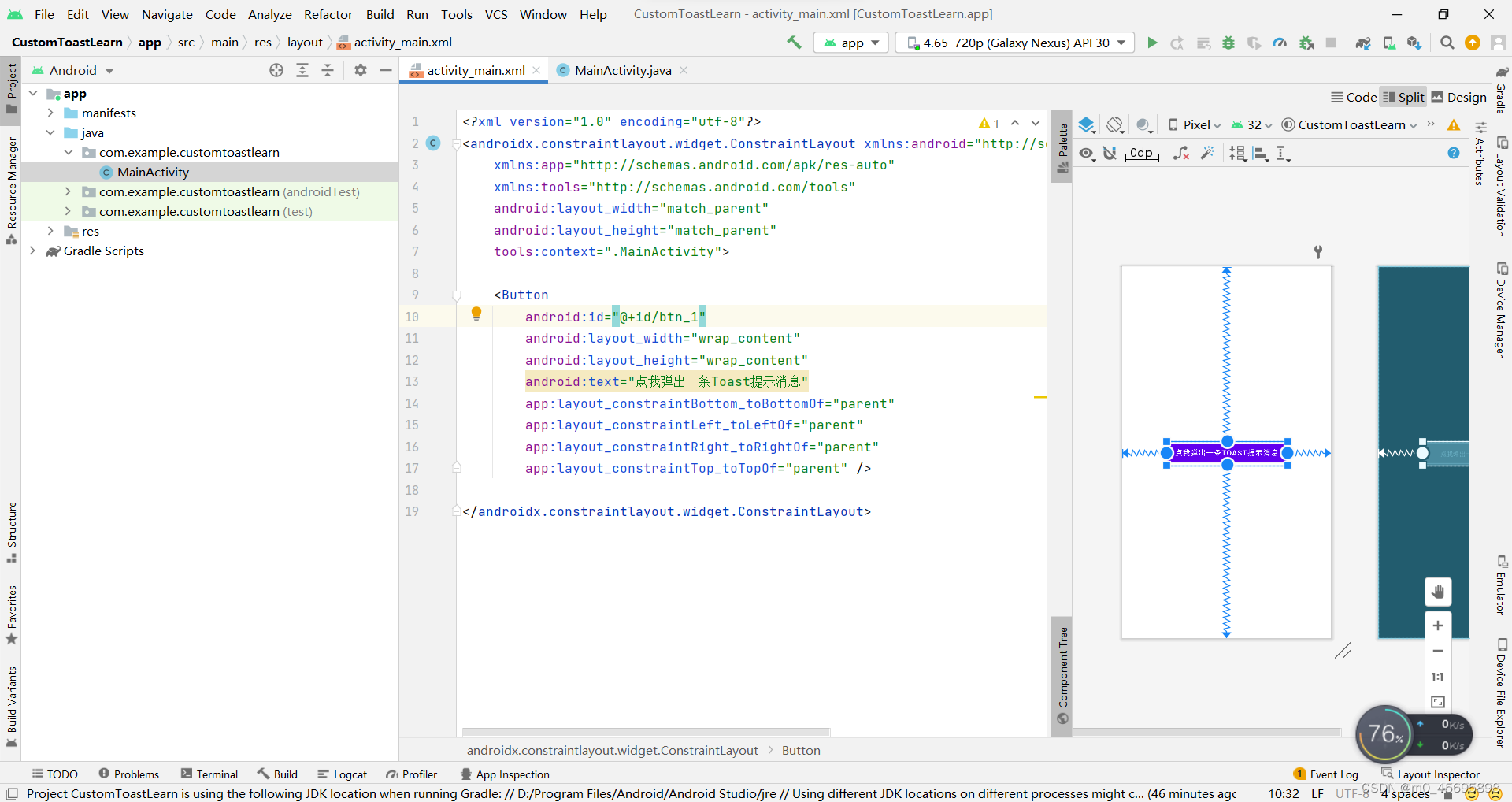Viewport: 1512px width, 802px height.
Task: Zoom in with the plus button
Action: pos(1438,626)
